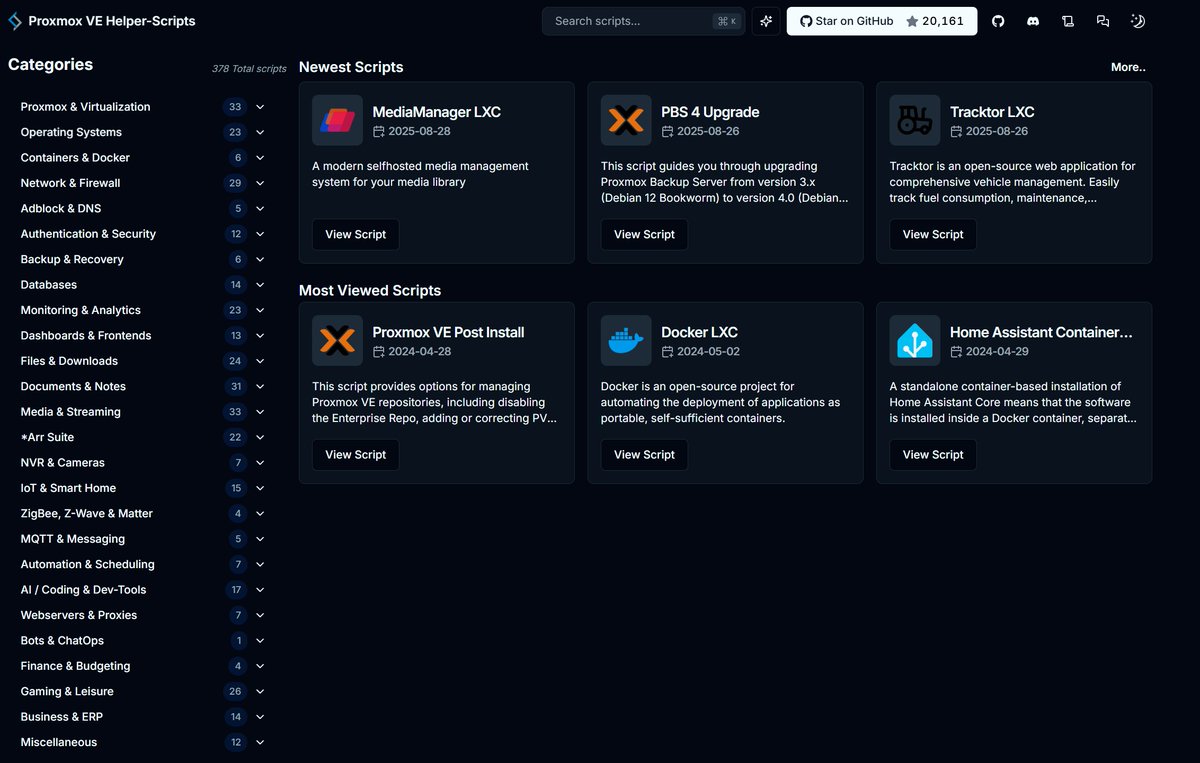Expand the Databases category chevron
Viewport: 1200px width, 763px height.
[x=260, y=285]
